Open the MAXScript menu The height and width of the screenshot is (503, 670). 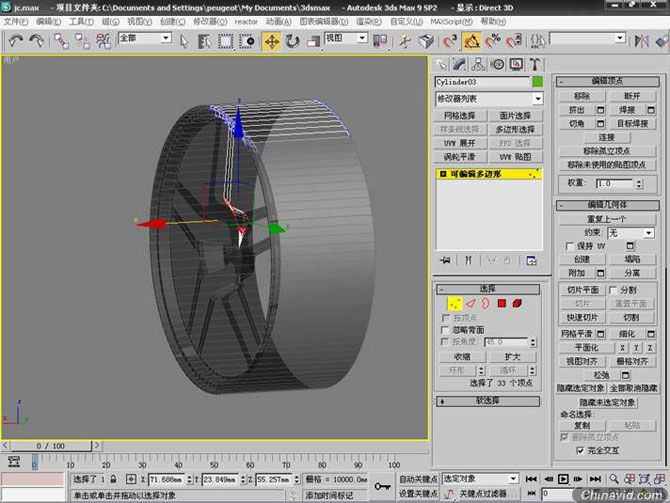(x=452, y=21)
